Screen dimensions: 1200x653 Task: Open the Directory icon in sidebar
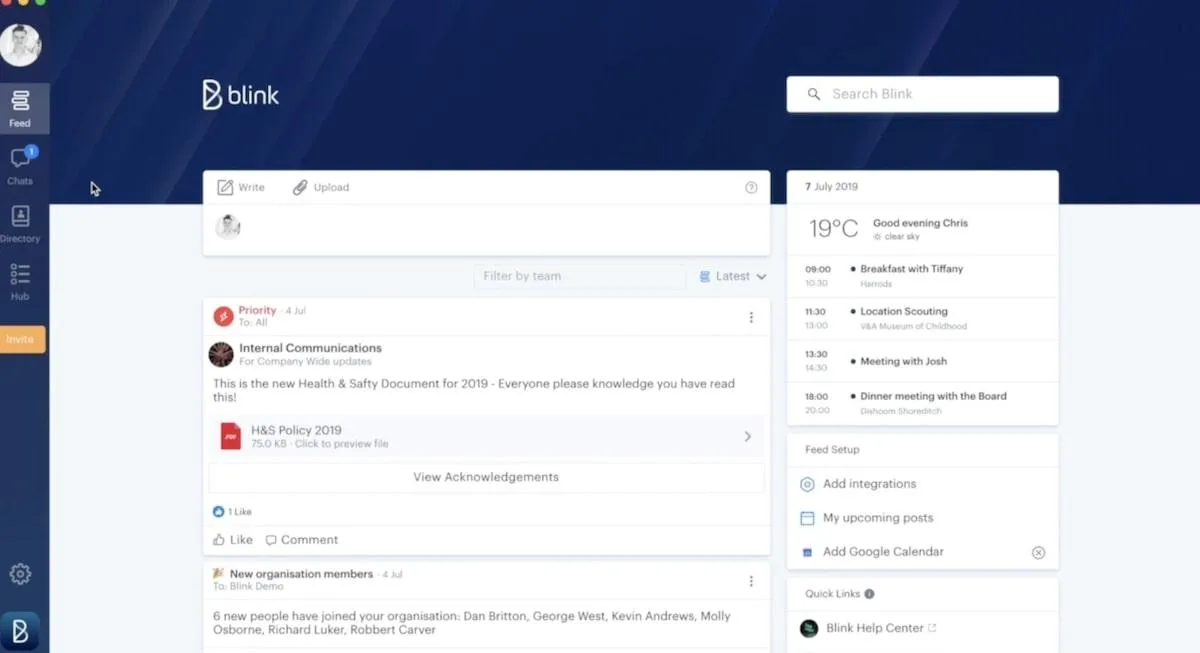click(20, 217)
